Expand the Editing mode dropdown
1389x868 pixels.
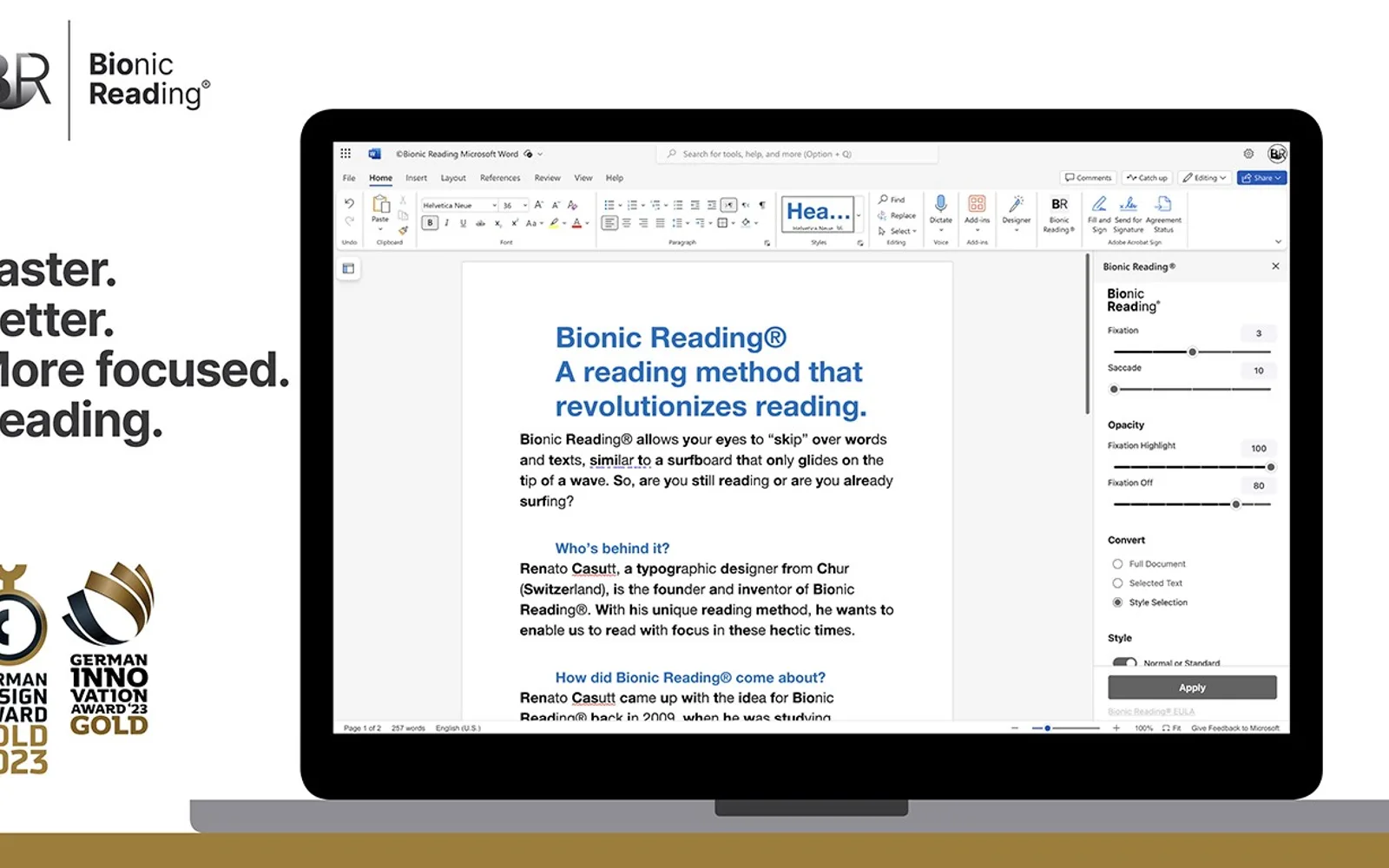[x=1205, y=178]
